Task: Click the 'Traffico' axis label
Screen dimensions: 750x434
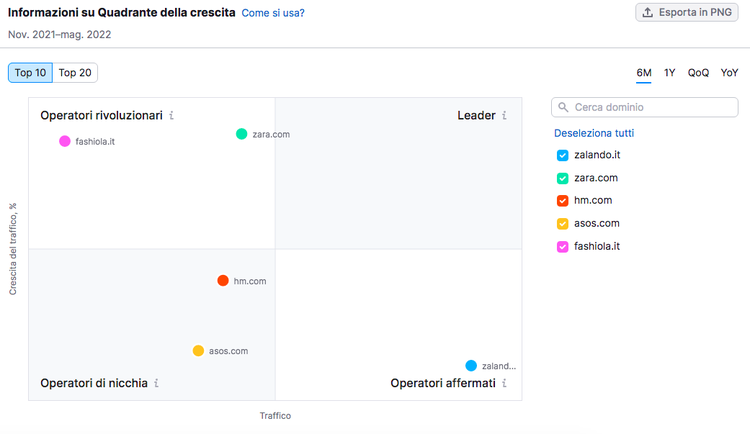Action: coord(275,416)
